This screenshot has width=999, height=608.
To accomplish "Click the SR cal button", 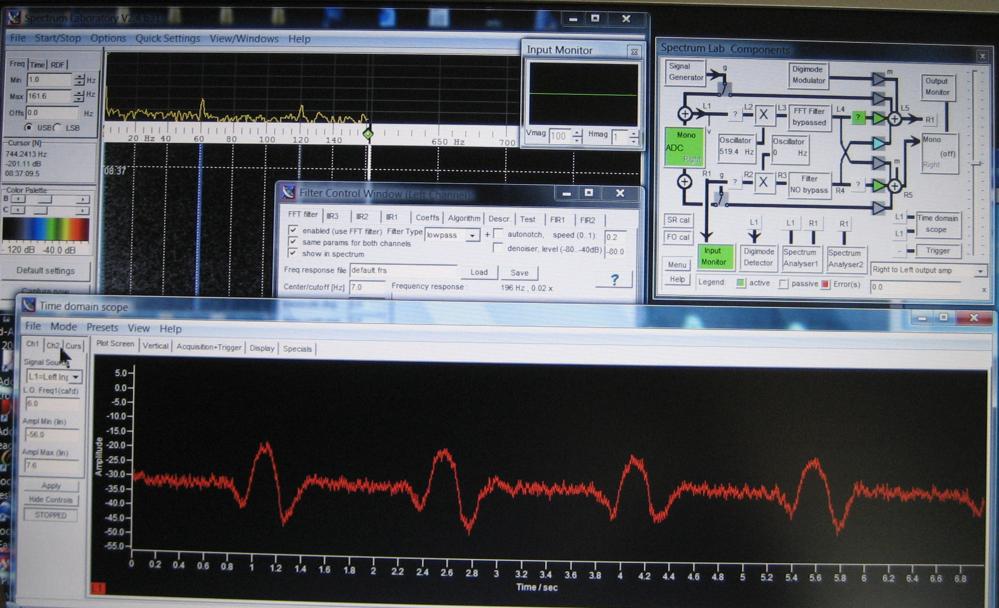I will [678, 220].
